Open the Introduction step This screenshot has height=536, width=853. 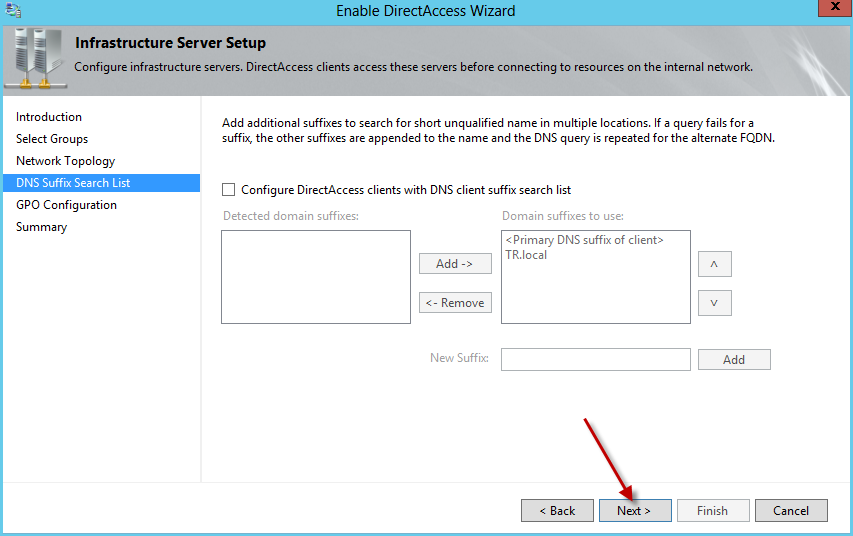click(49, 117)
